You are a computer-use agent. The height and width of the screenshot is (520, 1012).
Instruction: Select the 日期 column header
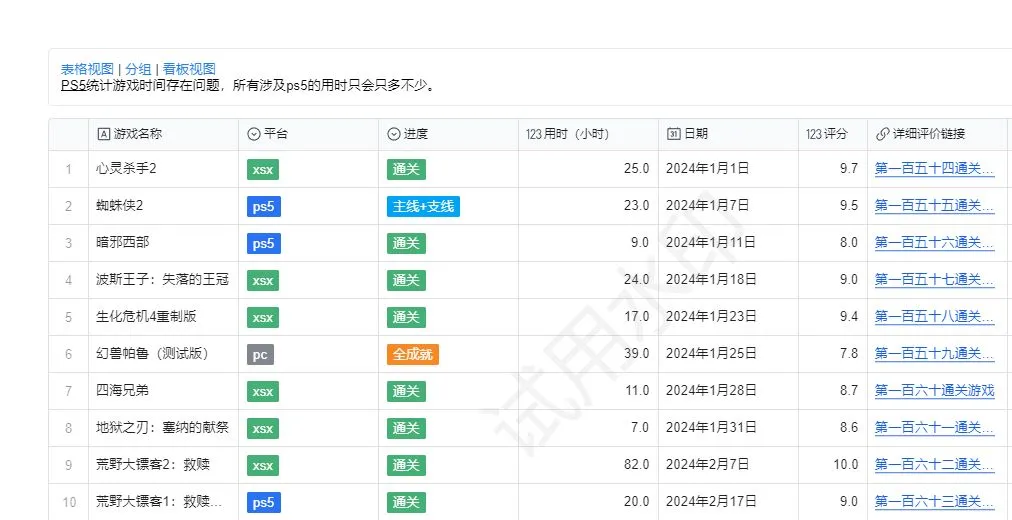(729, 134)
